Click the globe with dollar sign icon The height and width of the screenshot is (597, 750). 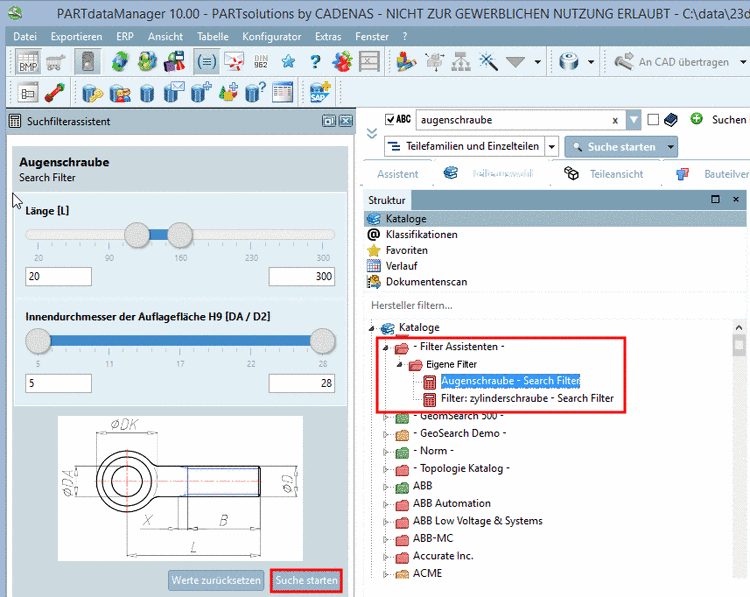coord(147,62)
